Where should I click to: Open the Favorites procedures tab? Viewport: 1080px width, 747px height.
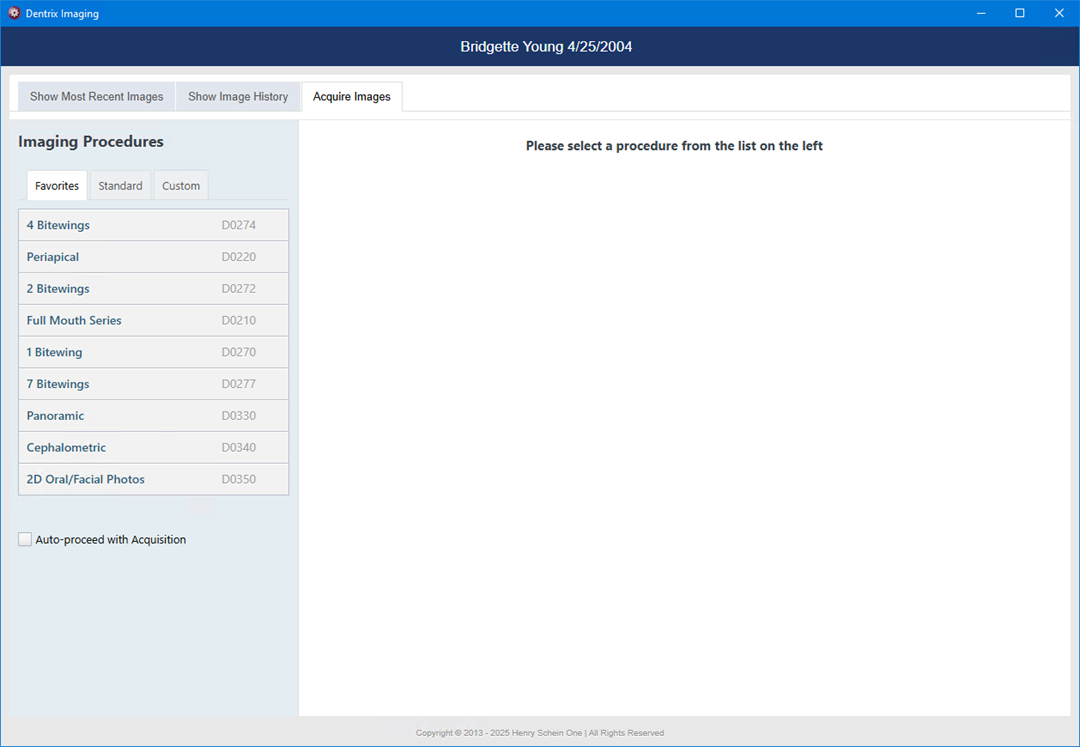tap(57, 186)
